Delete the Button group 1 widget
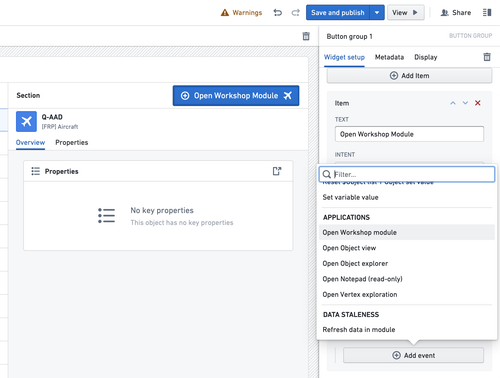The height and width of the screenshot is (378, 500). (x=487, y=57)
